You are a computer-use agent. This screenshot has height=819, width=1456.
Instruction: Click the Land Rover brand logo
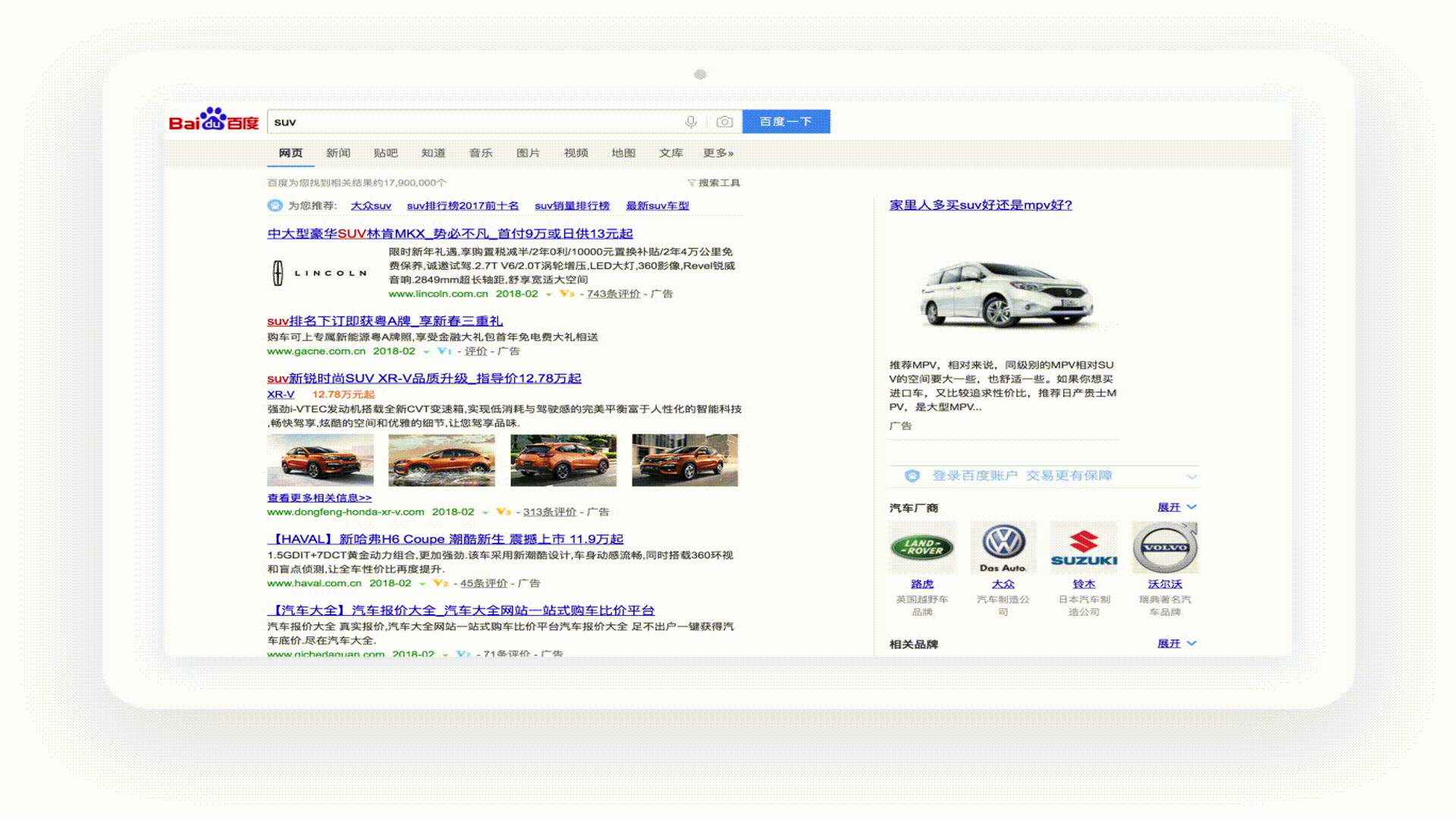[x=921, y=548]
